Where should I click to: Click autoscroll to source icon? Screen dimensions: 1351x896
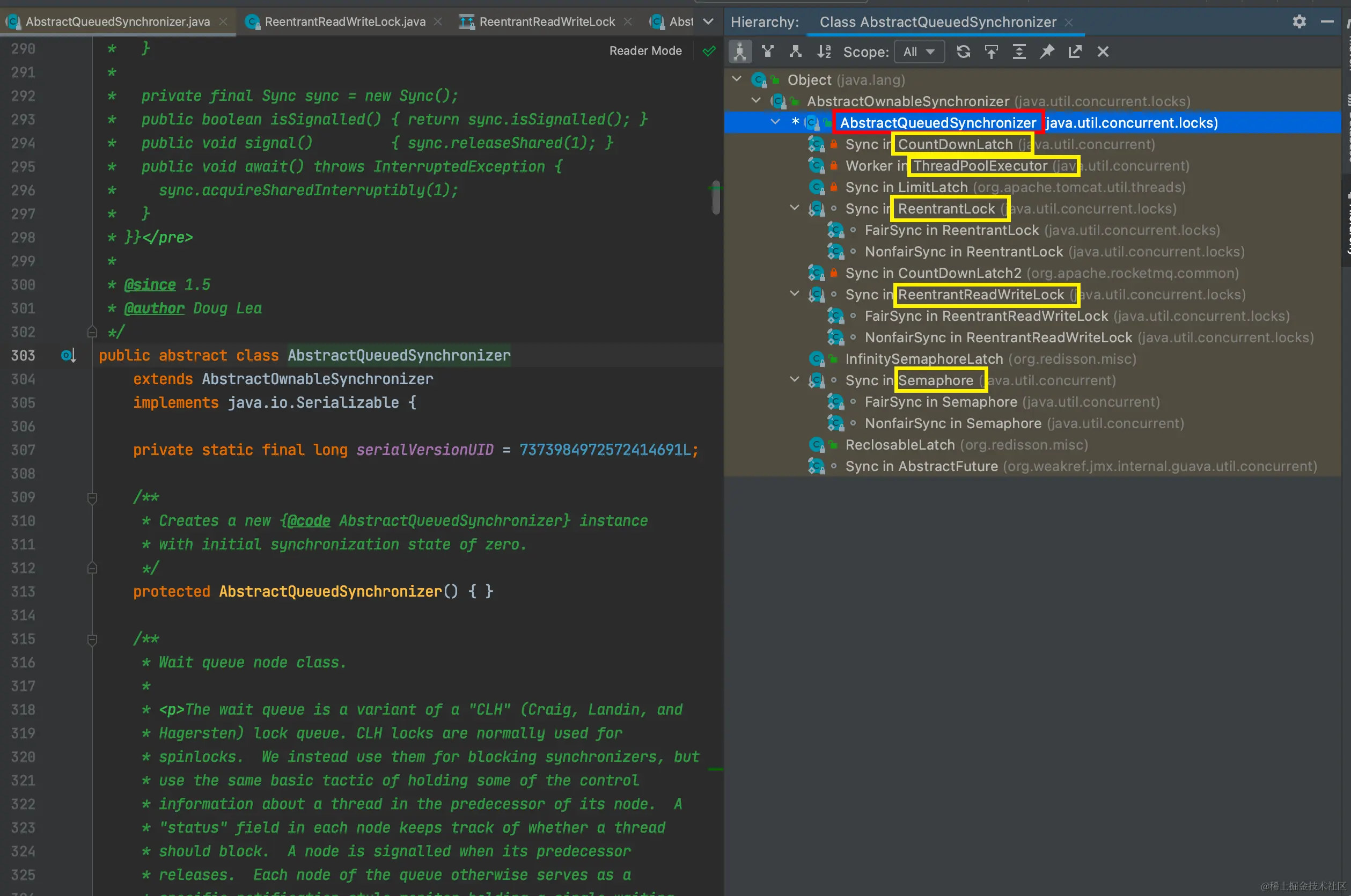[x=992, y=52]
